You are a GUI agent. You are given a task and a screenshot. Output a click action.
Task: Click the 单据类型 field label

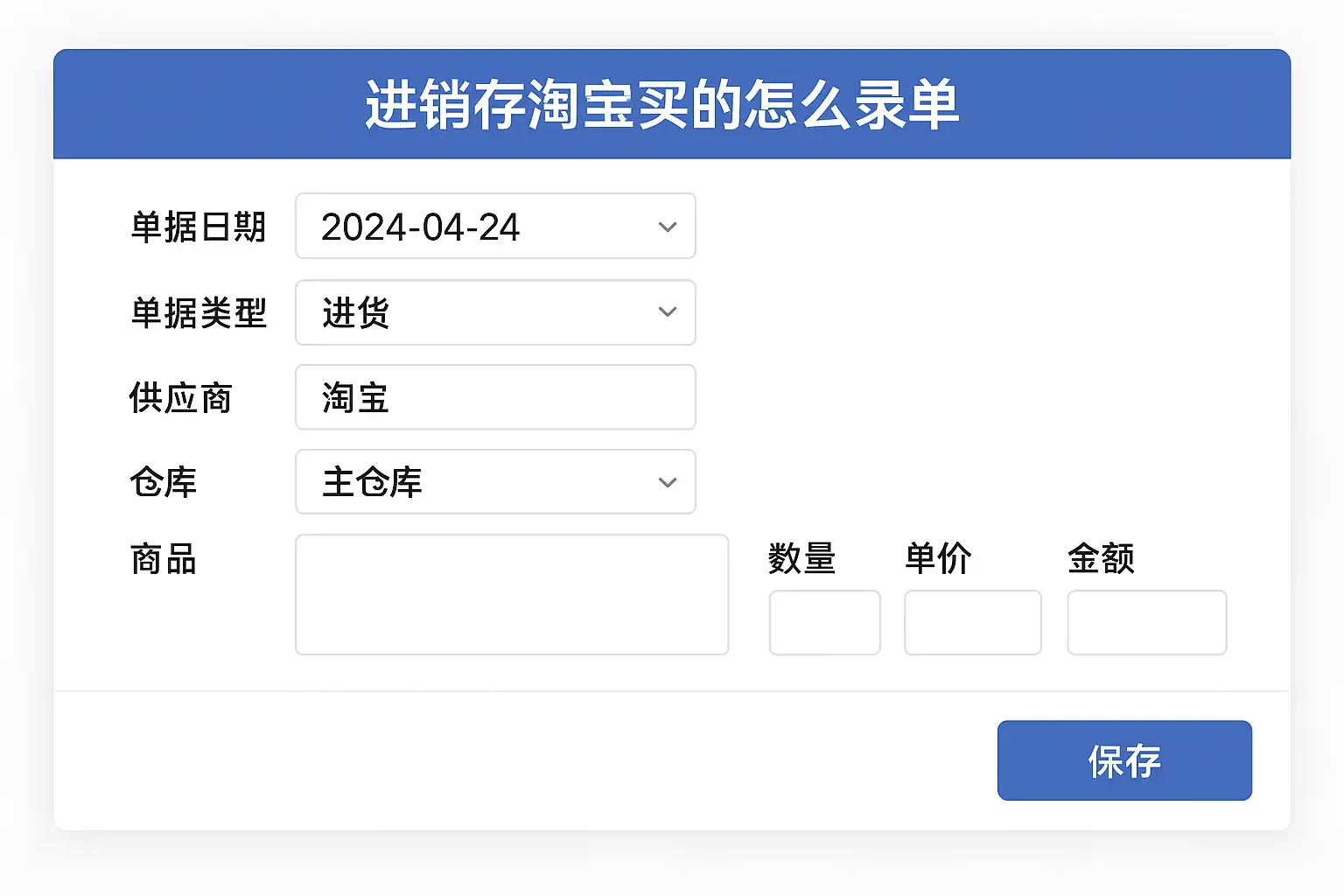[199, 313]
